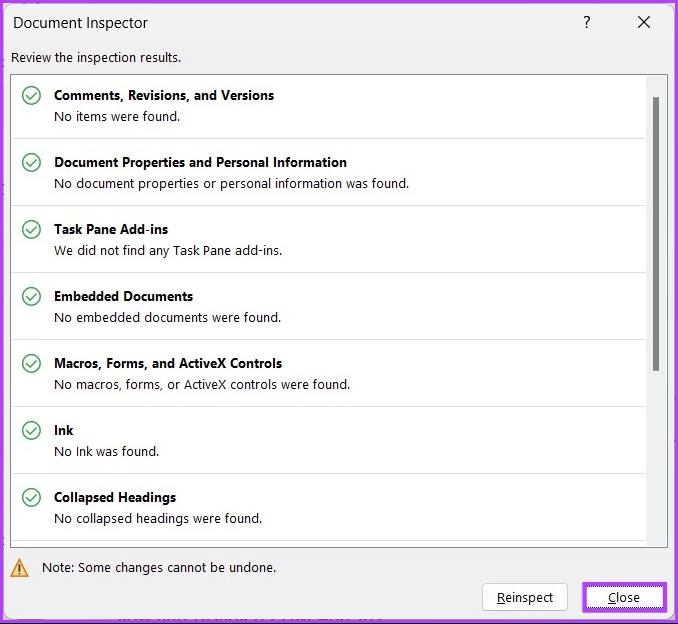
Task: Click the checkmark icon for Document Properties
Action: [x=32, y=163]
